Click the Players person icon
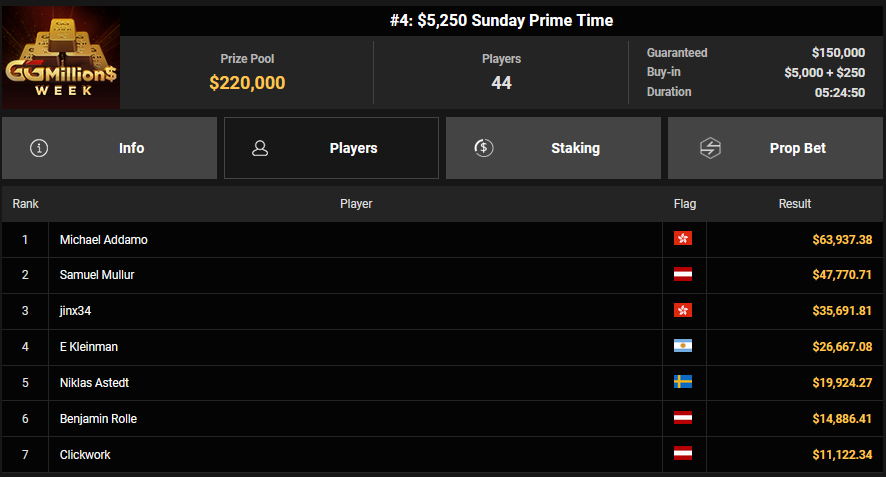886x477 pixels. click(261, 148)
